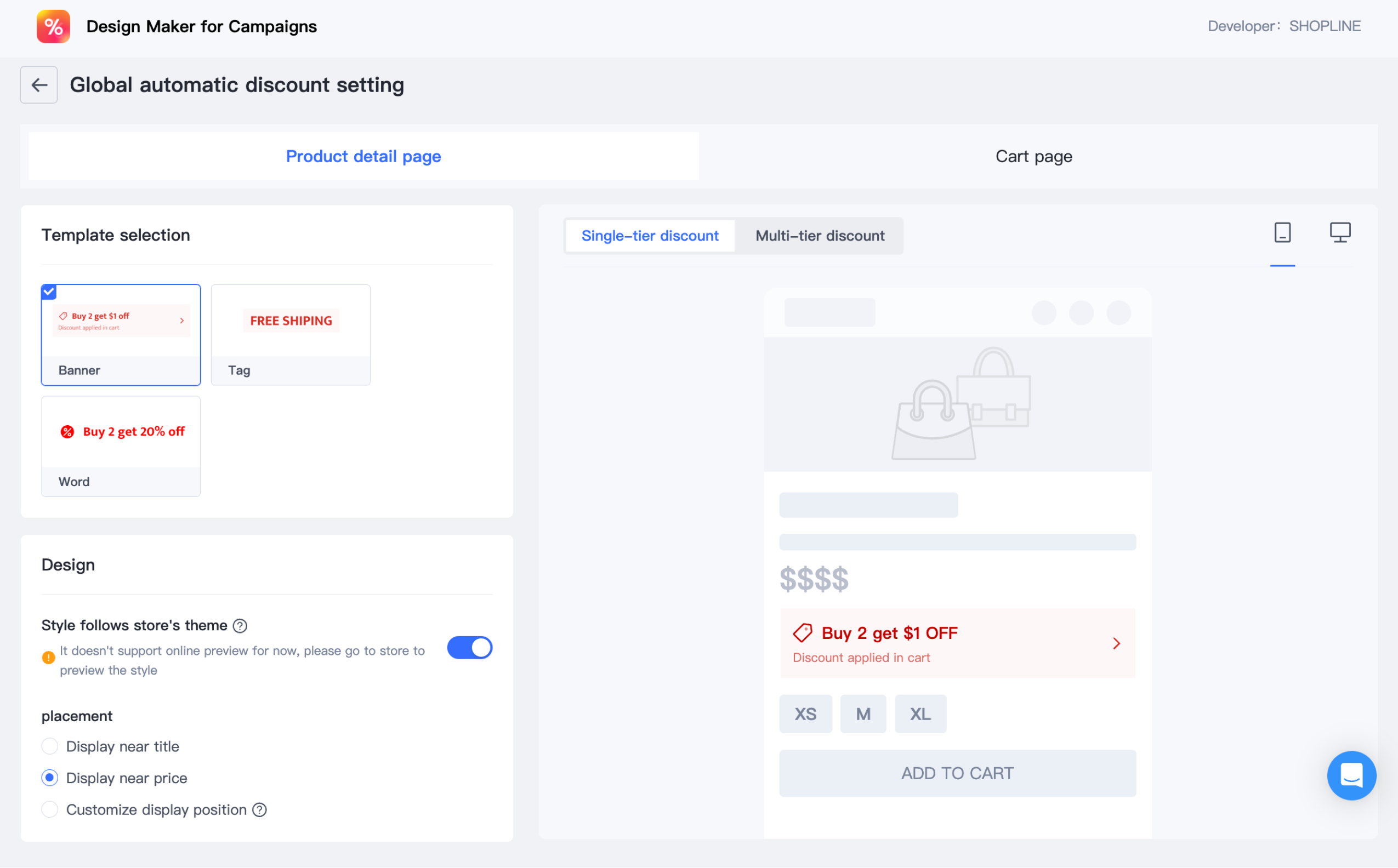Open the live chat support bubble

tap(1351, 775)
